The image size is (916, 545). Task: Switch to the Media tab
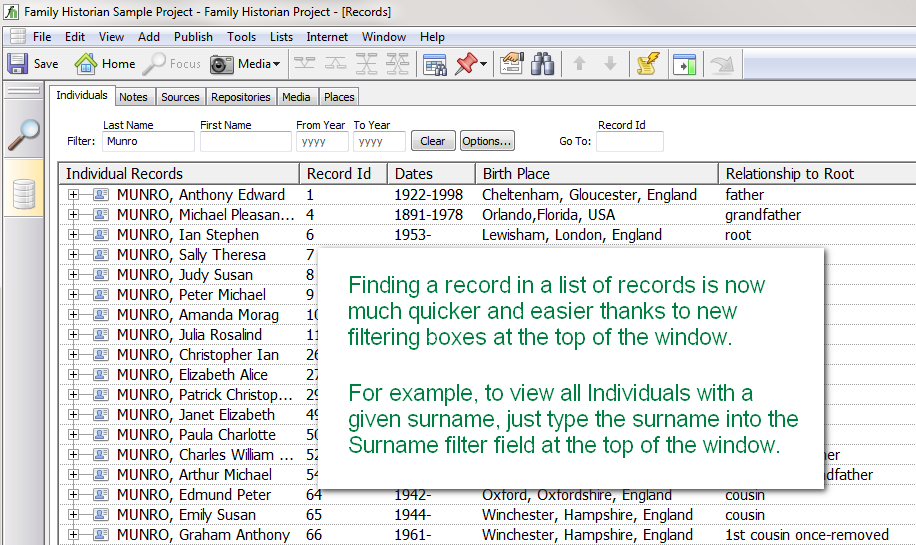[296, 97]
